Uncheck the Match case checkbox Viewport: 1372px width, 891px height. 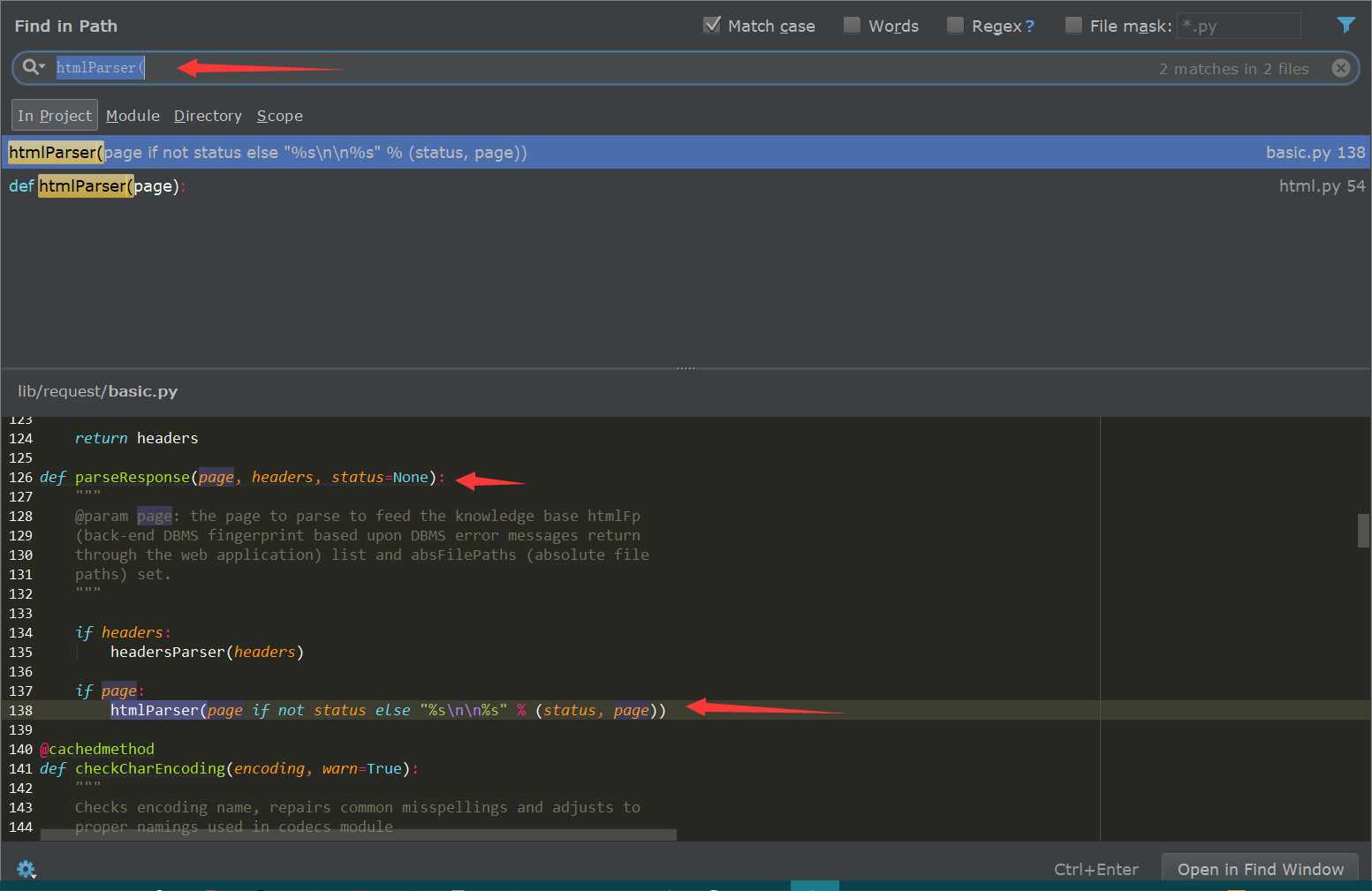tap(712, 25)
